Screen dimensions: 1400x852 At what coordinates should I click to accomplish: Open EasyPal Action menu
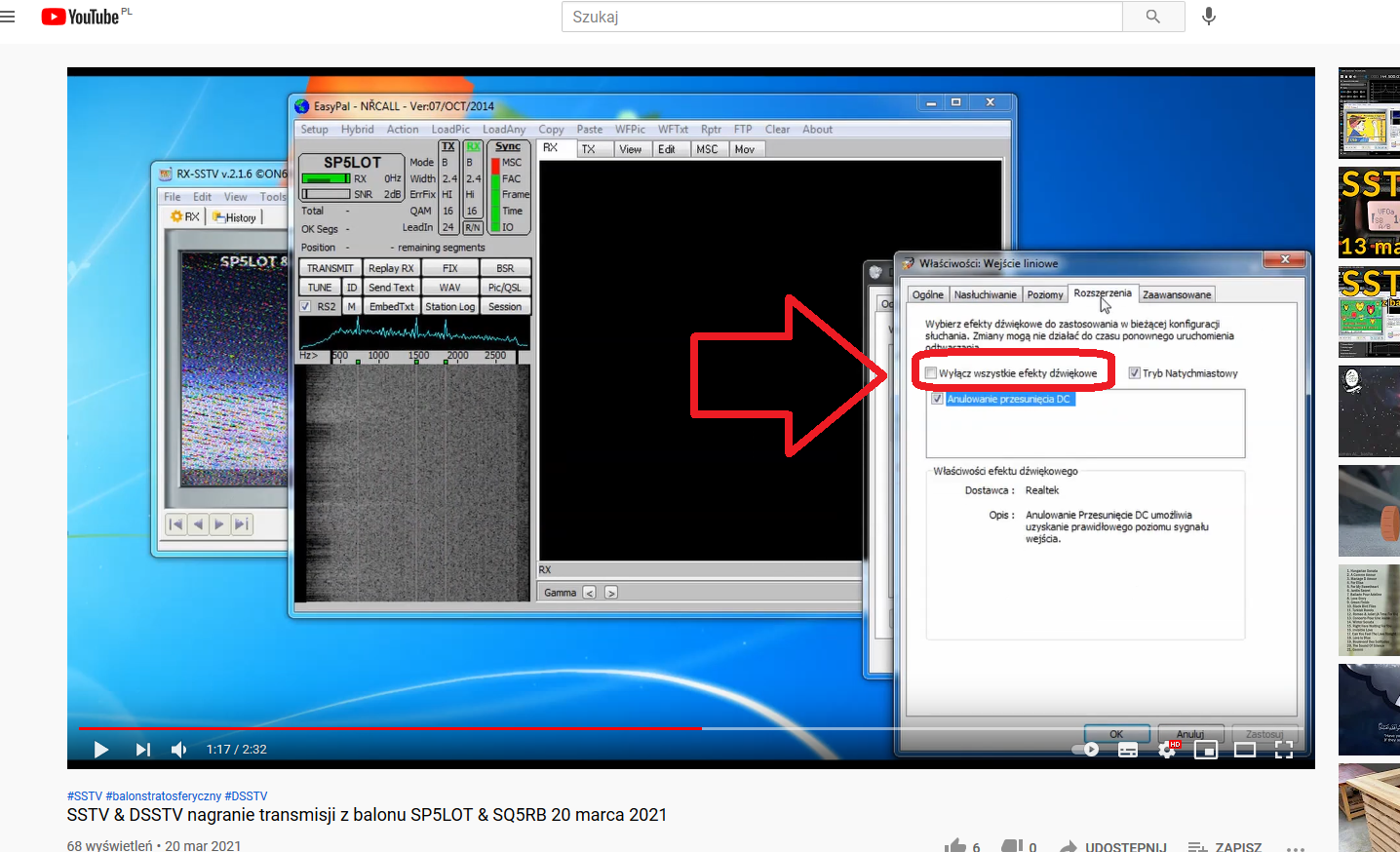coord(403,130)
